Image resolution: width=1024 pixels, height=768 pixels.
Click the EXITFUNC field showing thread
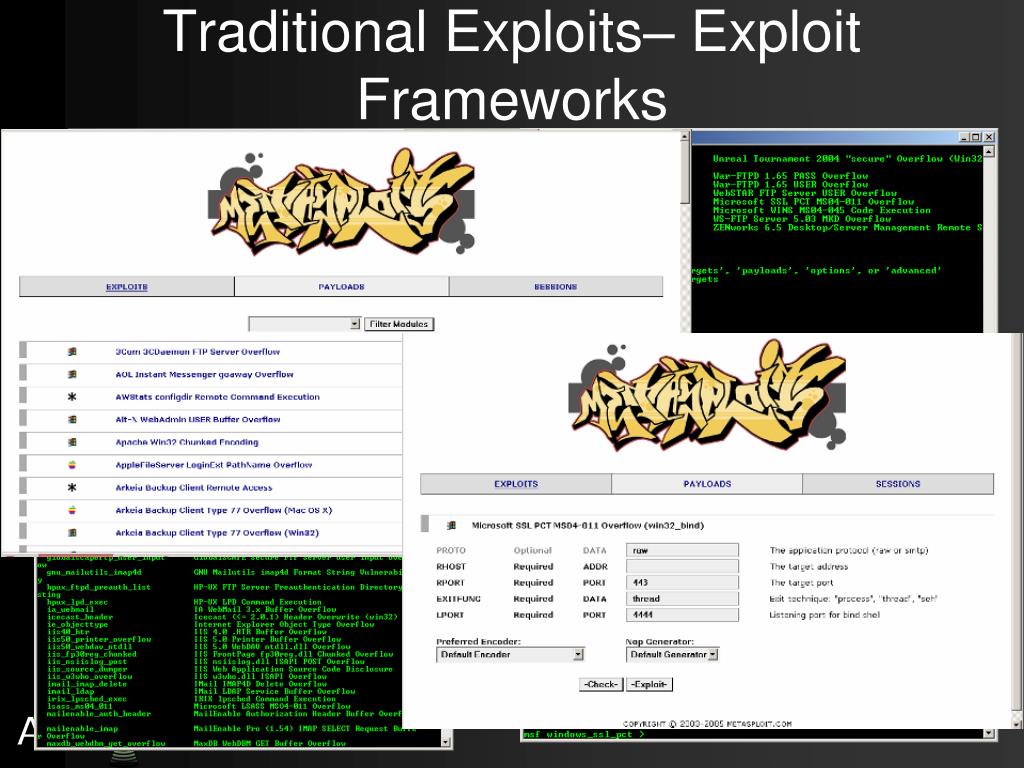click(x=682, y=599)
